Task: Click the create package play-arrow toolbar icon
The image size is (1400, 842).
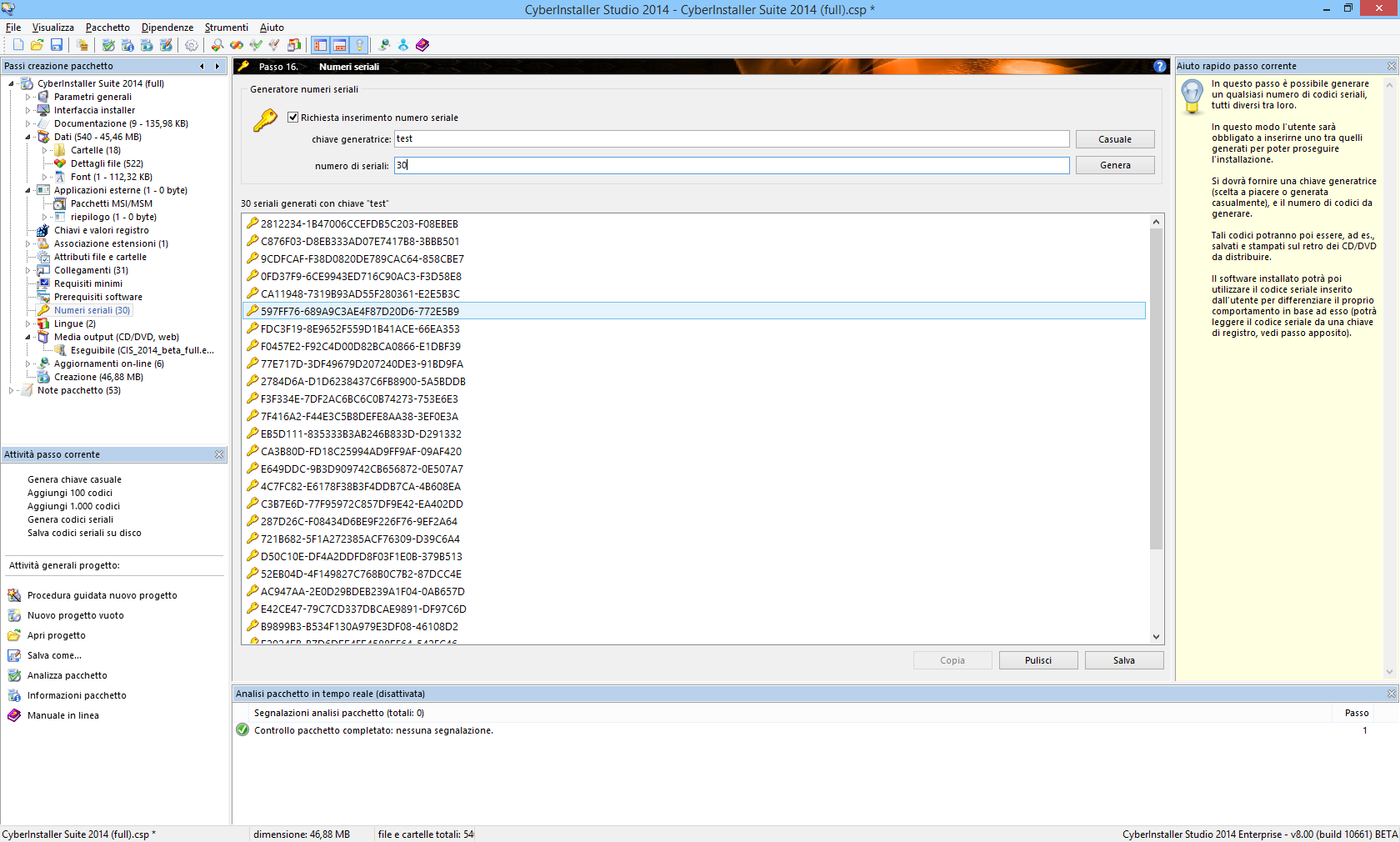Action: pyautogui.click(x=147, y=45)
